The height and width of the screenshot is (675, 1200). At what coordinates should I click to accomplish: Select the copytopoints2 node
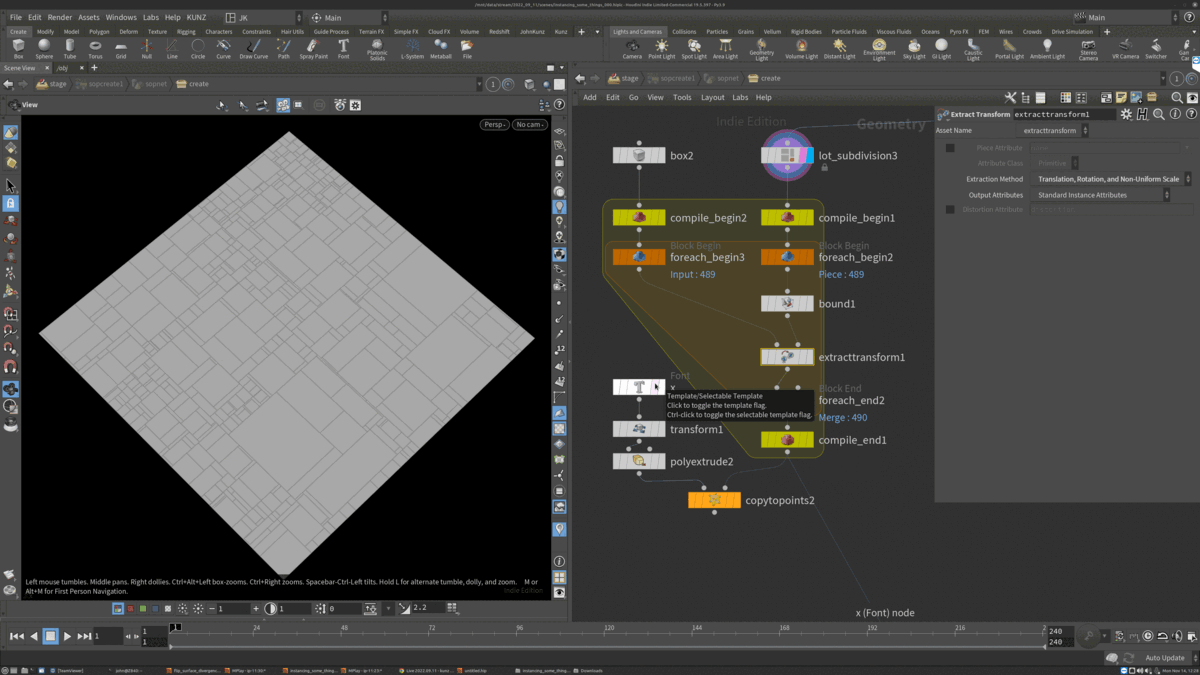714,500
